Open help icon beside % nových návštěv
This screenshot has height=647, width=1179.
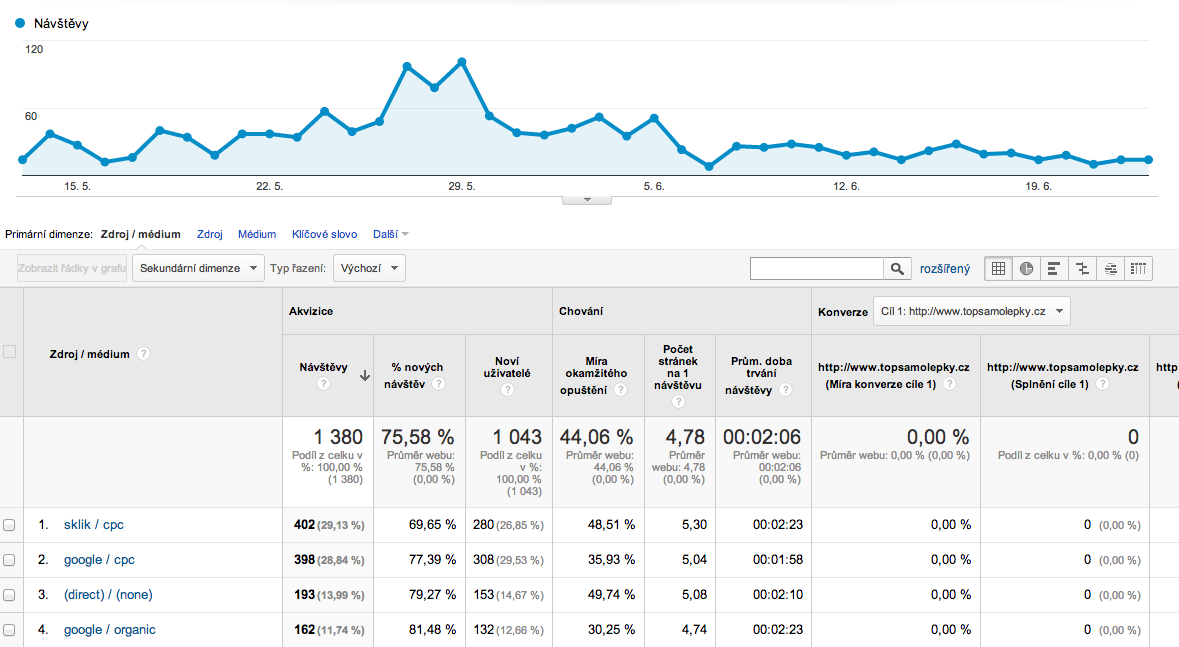pyautogui.click(x=438, y=384)
